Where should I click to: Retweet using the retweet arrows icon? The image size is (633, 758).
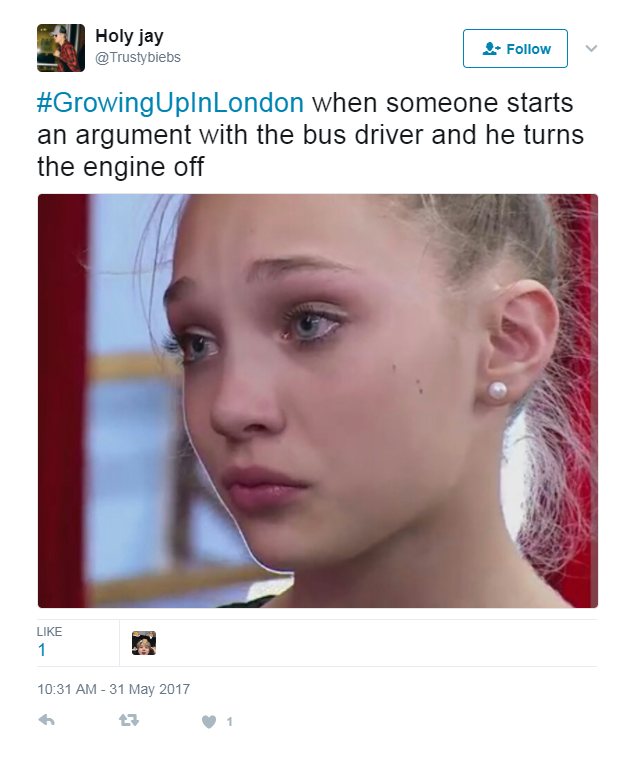(129, 721)
